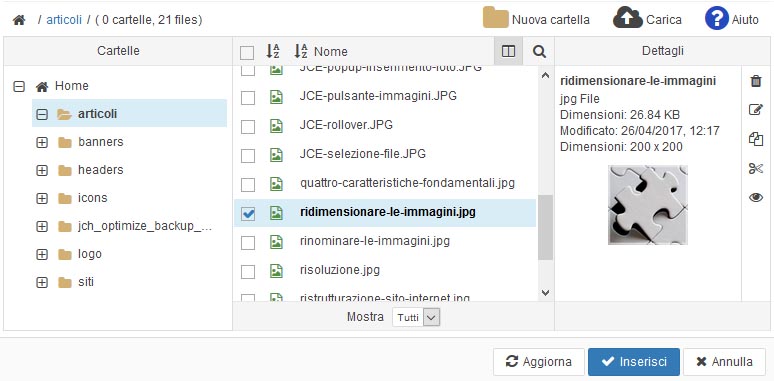Select file quattro-caratteristiche-fondamentali.jpg
Screen dimensions: 774x381
[x=407, y=184]
